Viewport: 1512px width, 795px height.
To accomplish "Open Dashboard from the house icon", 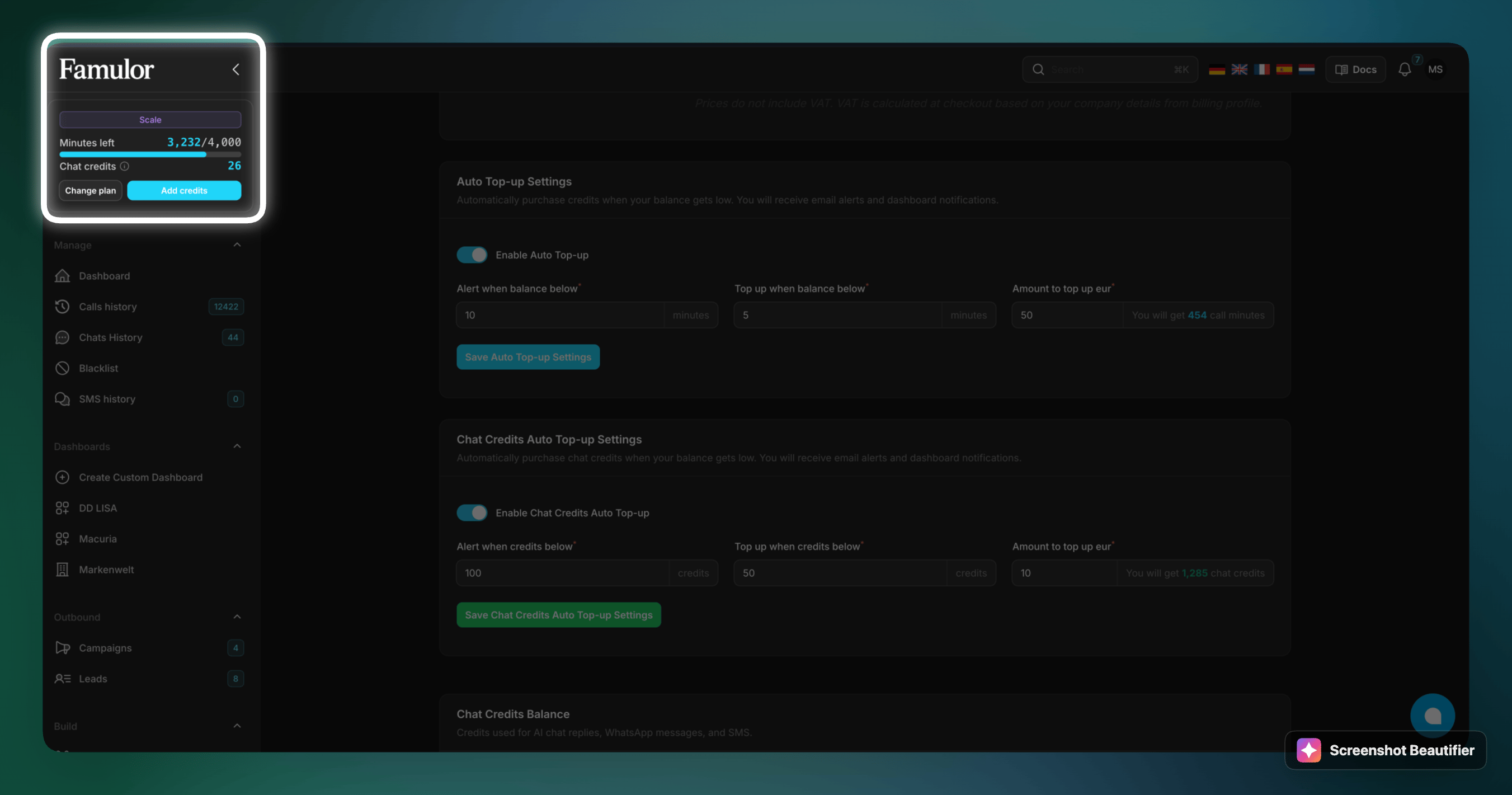I will 62,276.
